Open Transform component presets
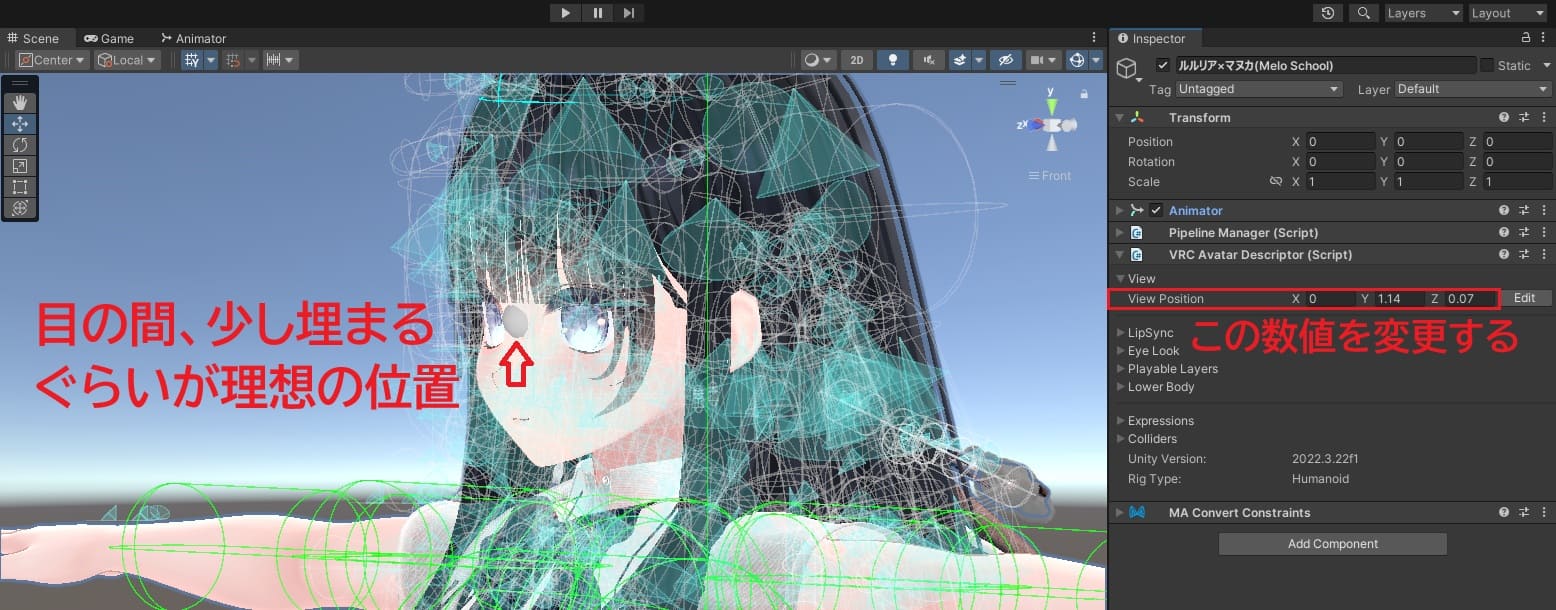 point(1524,118)
